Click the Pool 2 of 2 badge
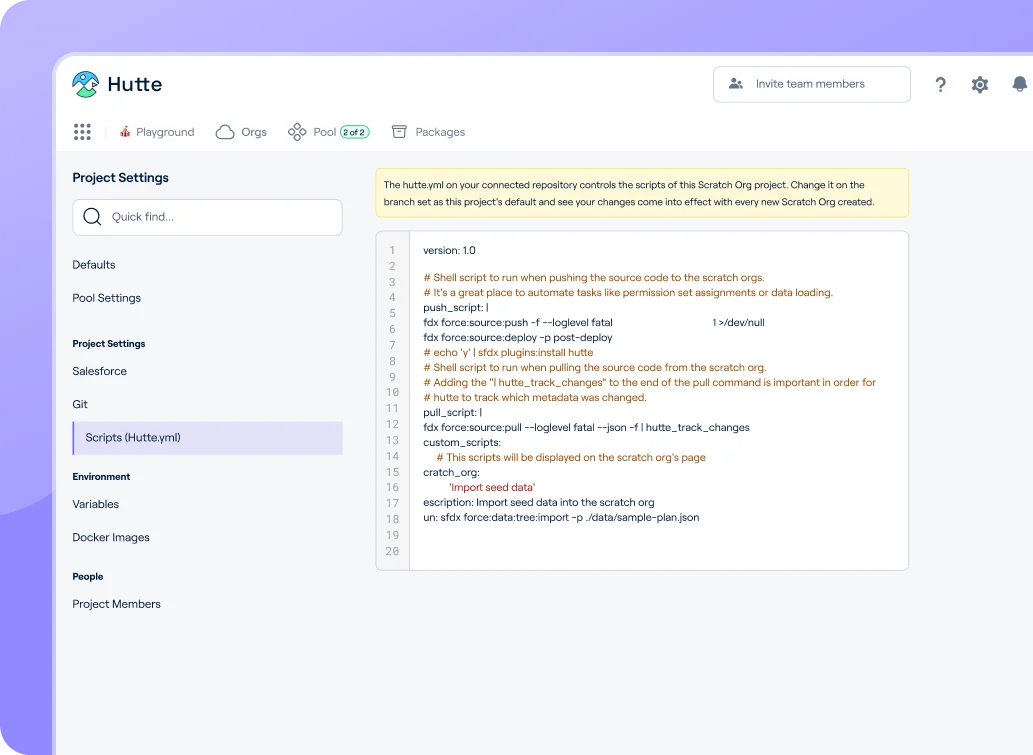 tap(355, 132)
